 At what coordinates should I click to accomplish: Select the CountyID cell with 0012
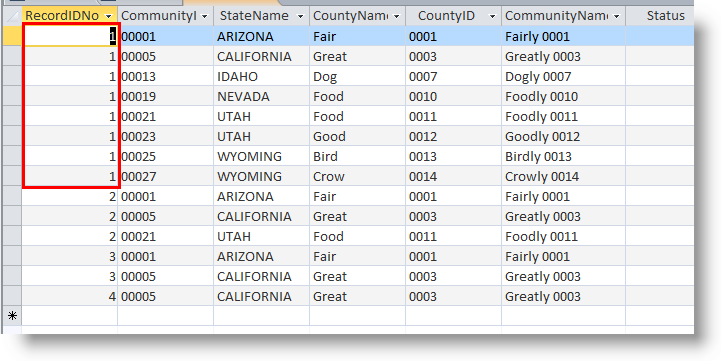pyautogui.click(x=453, y=136)
